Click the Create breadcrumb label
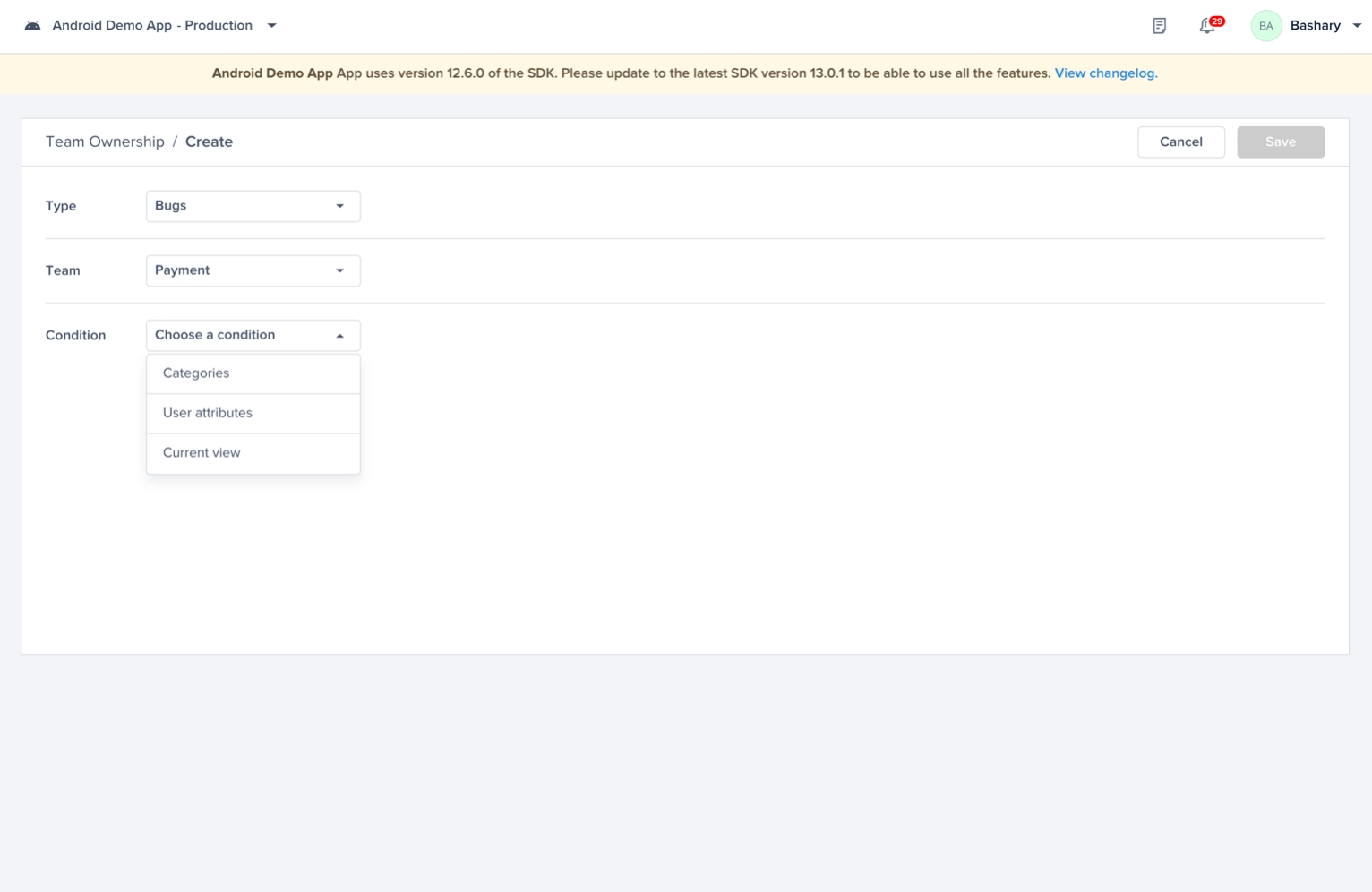Image resolution: width=1372 pixels, height=892 pixels. [x=209, y=142]
